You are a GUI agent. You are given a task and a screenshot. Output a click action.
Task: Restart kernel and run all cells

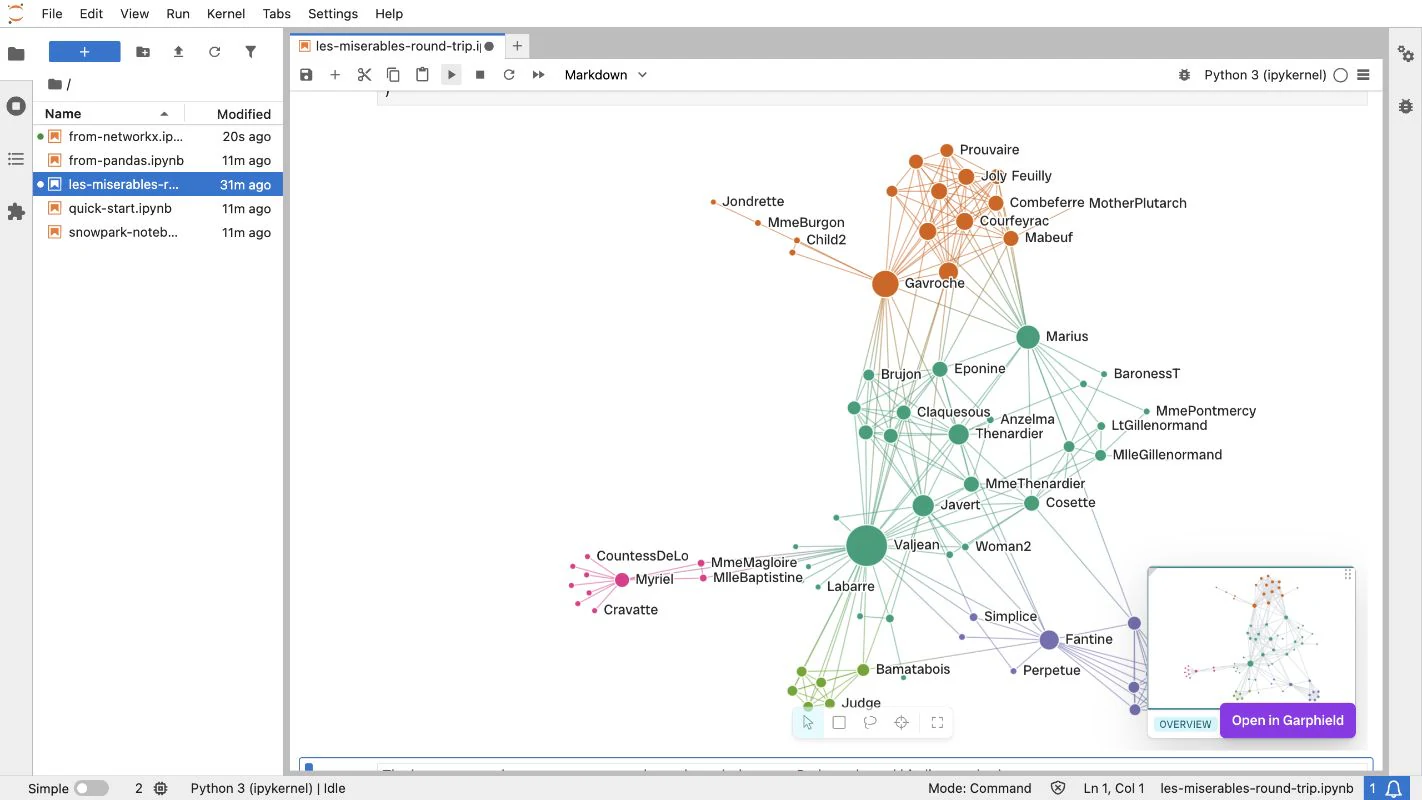[x=538, y=75]
